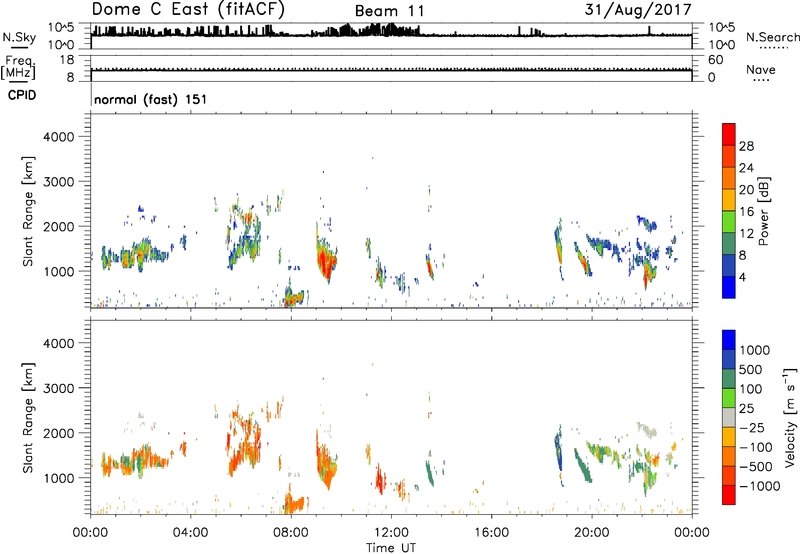
Task: Click the velocity panel 'Slant Range [km]' label
Action: point(28,418)
